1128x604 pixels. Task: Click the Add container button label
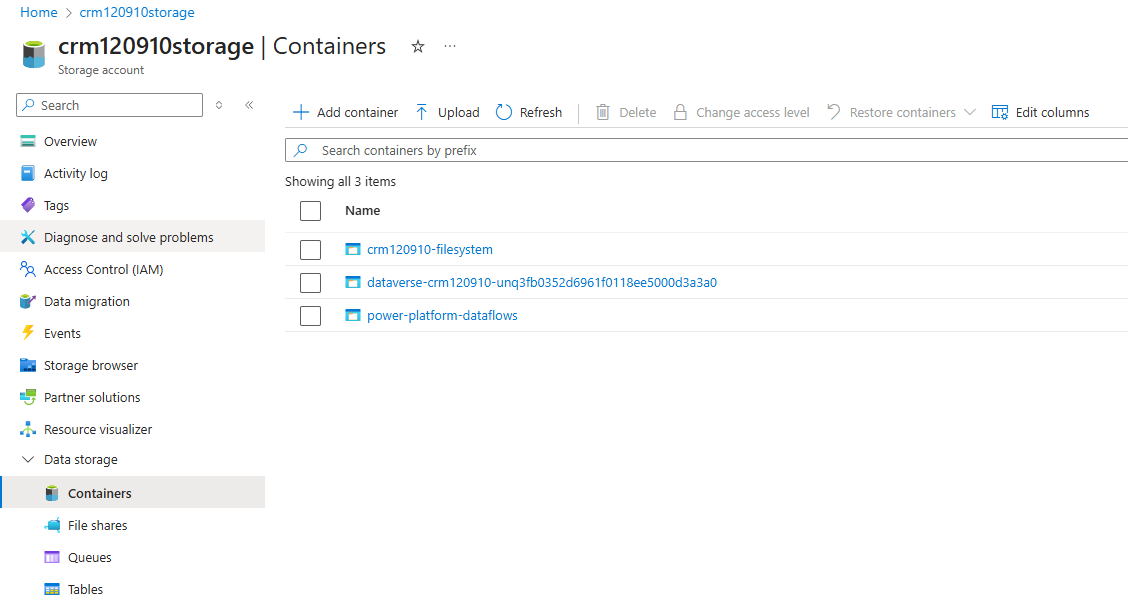pos(357,112)
